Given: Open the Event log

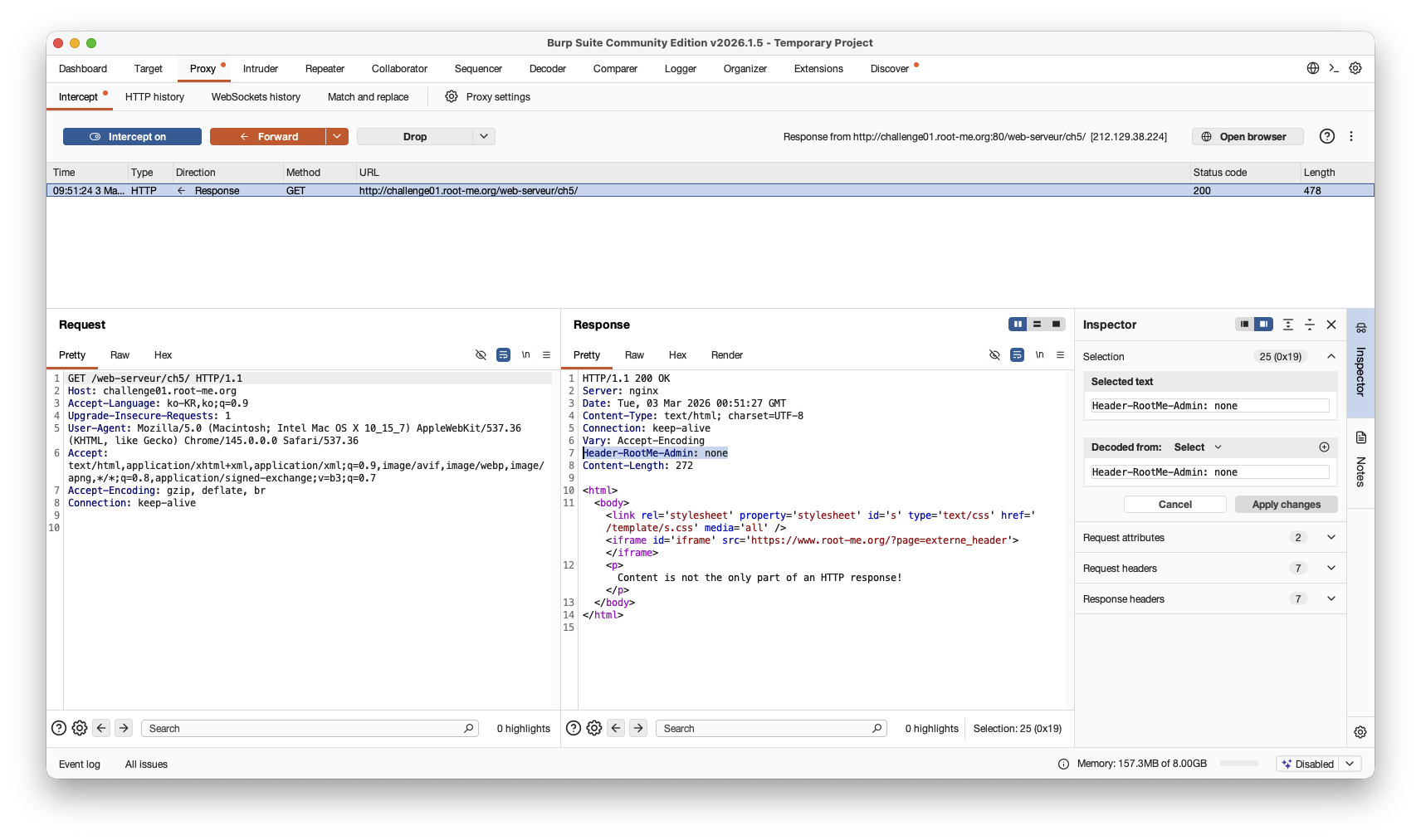Looking at the screenshot, I should point(79,764).
